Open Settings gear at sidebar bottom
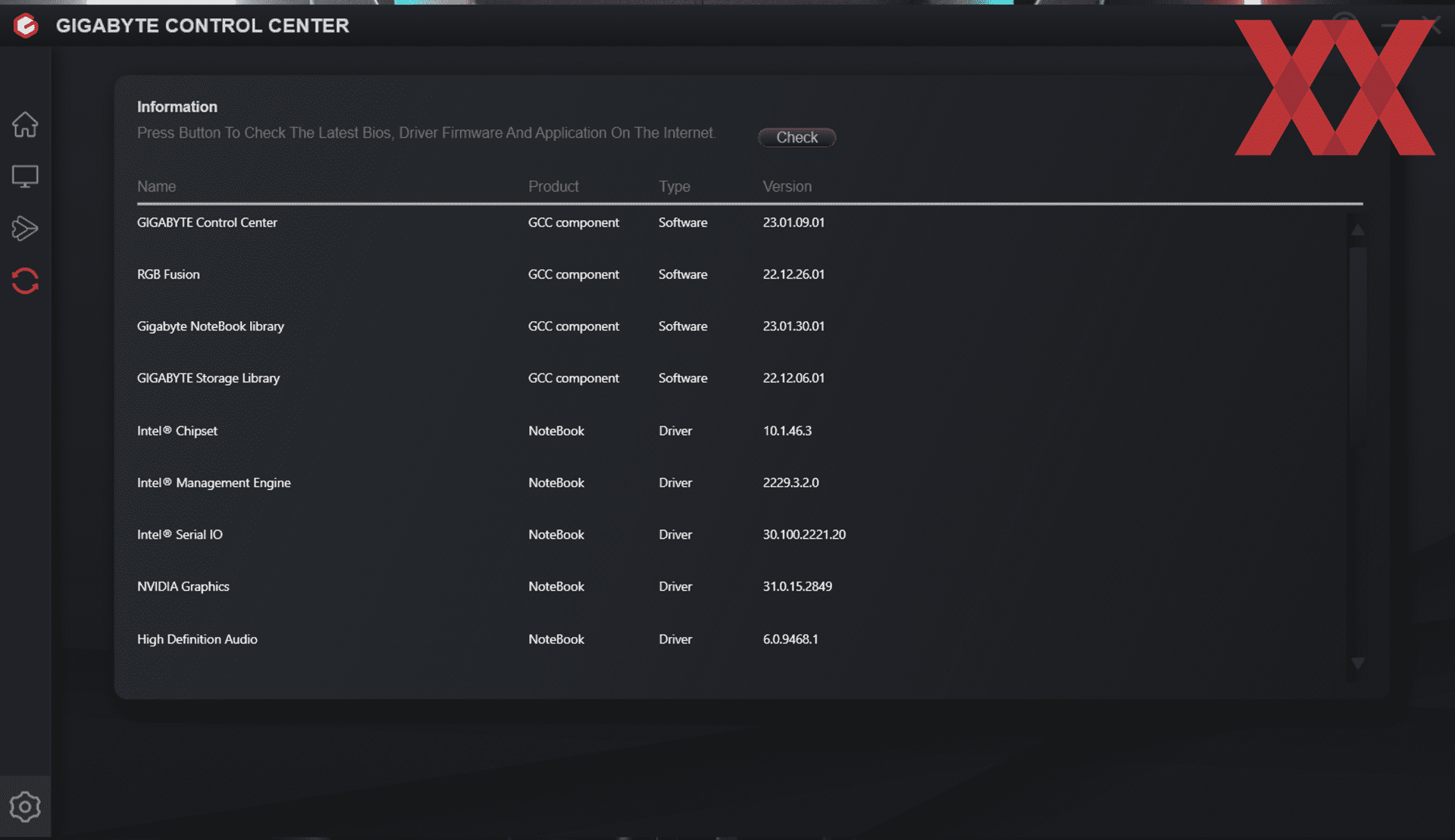Screen dimensions: 1455x840 coord(25,807)
